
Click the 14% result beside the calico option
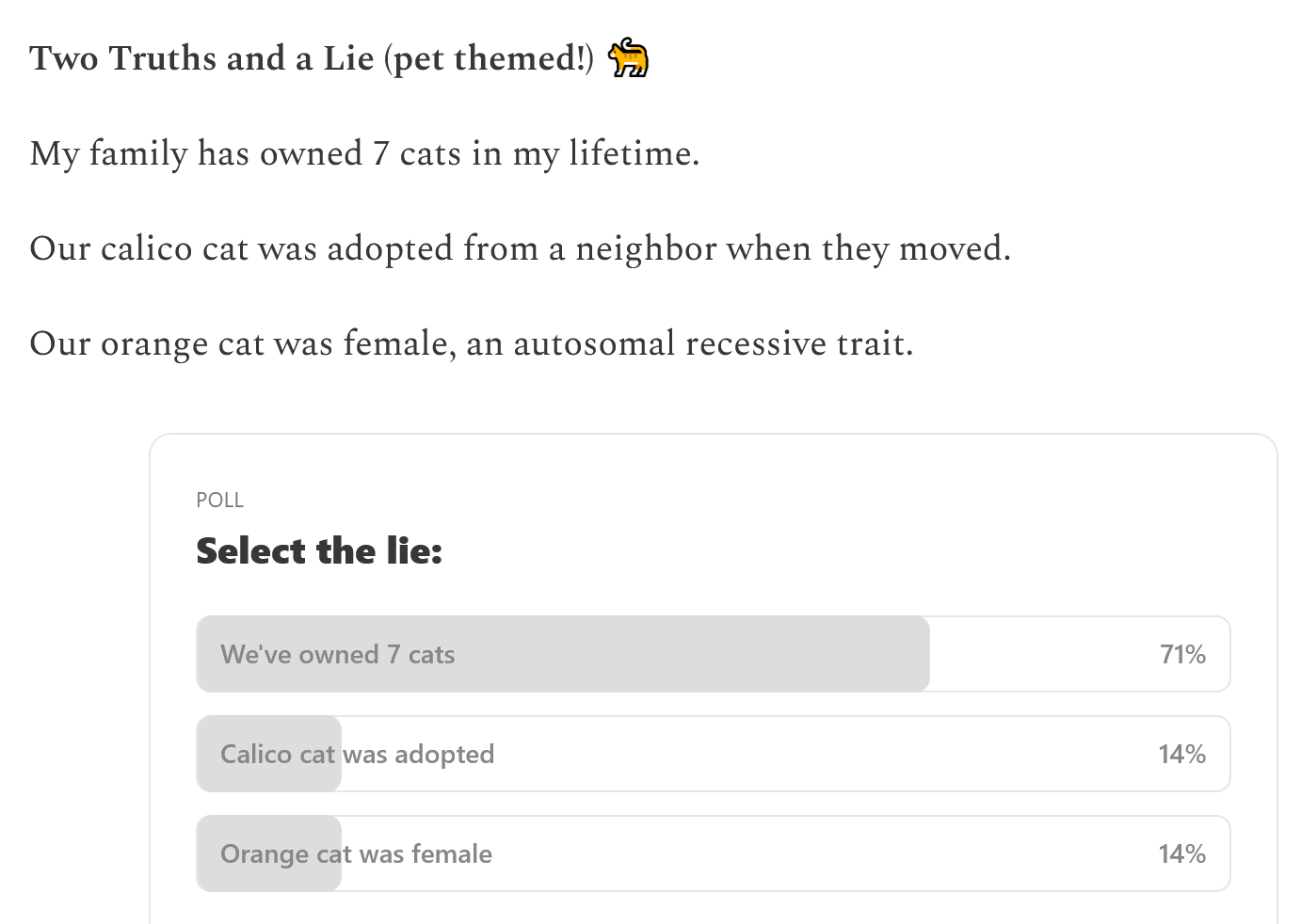pyautogui.click(x=1182, y=754)
